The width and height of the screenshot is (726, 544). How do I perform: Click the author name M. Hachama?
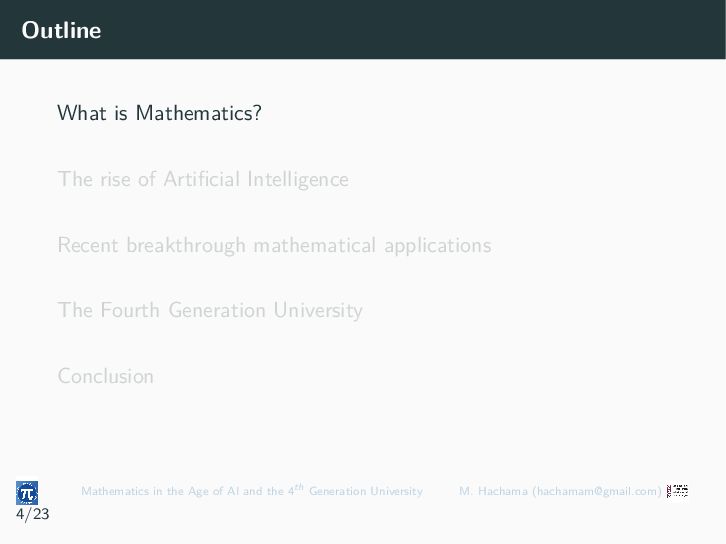click(x=493, y=491)
